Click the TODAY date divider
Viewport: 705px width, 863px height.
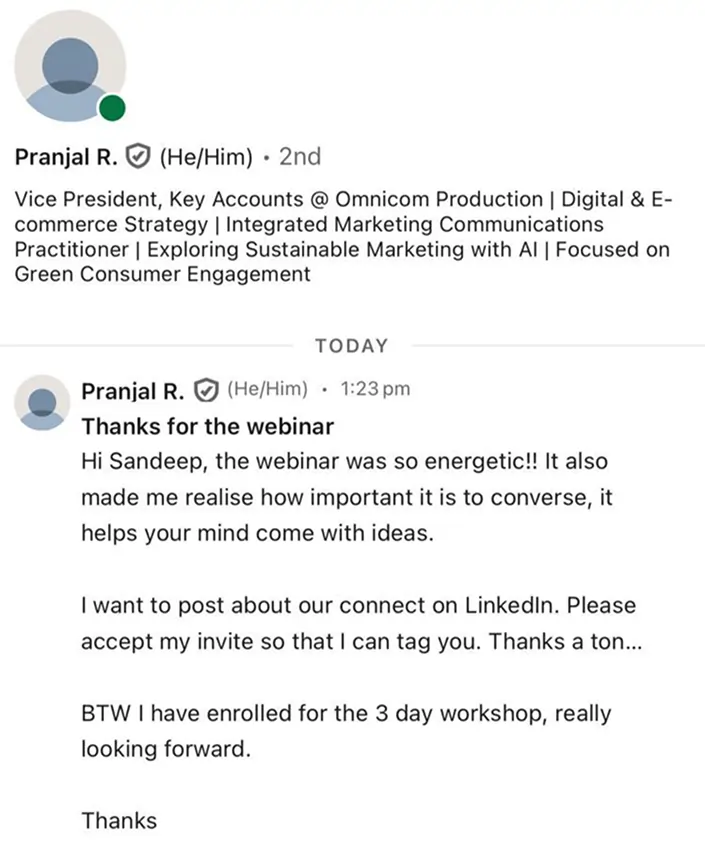click(351, 346)
